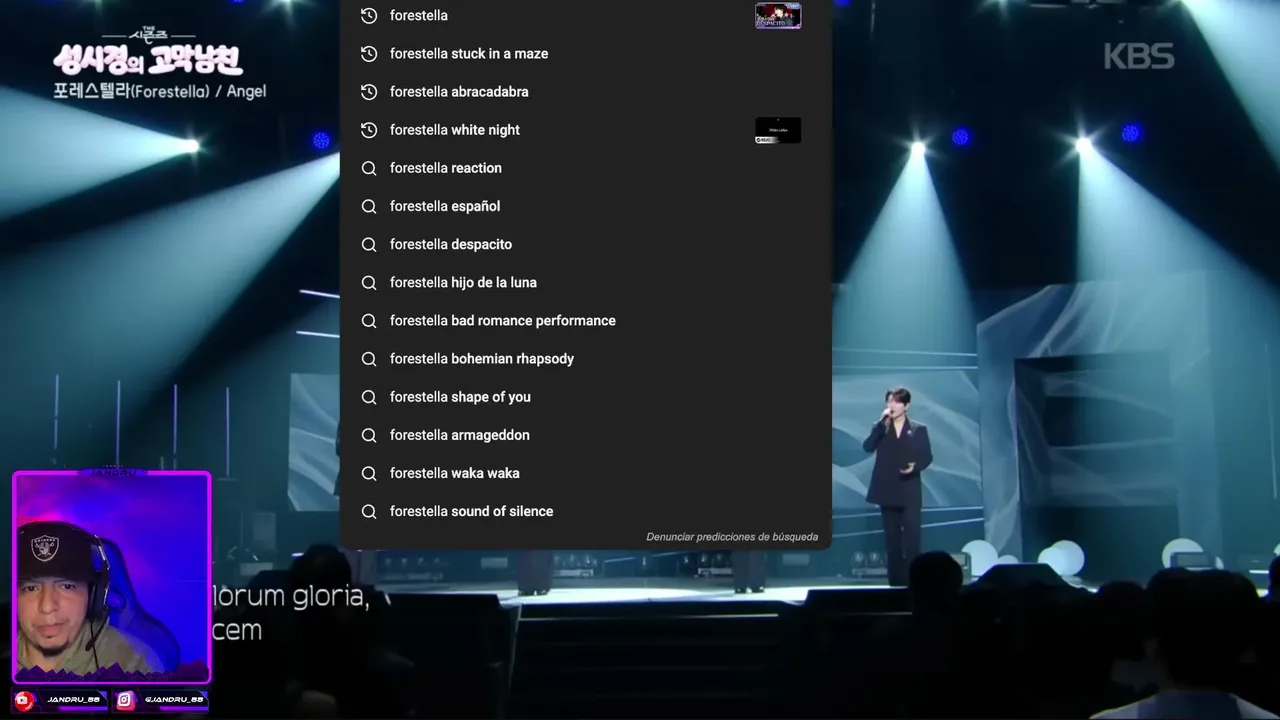Click 'Denunciar predicciones de búsqueda' link
Screen dimensions: 1280x720
click(732, 537)
